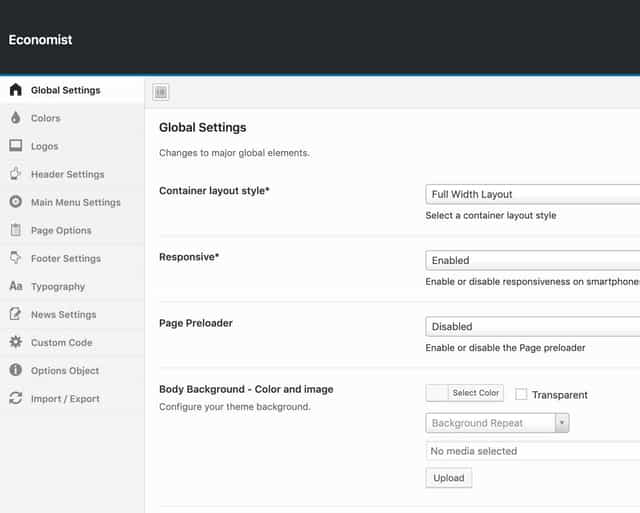This screenshot has width=640, height=513.
Task: Open the Main Menu Settings tab
Action: (72, 202)
